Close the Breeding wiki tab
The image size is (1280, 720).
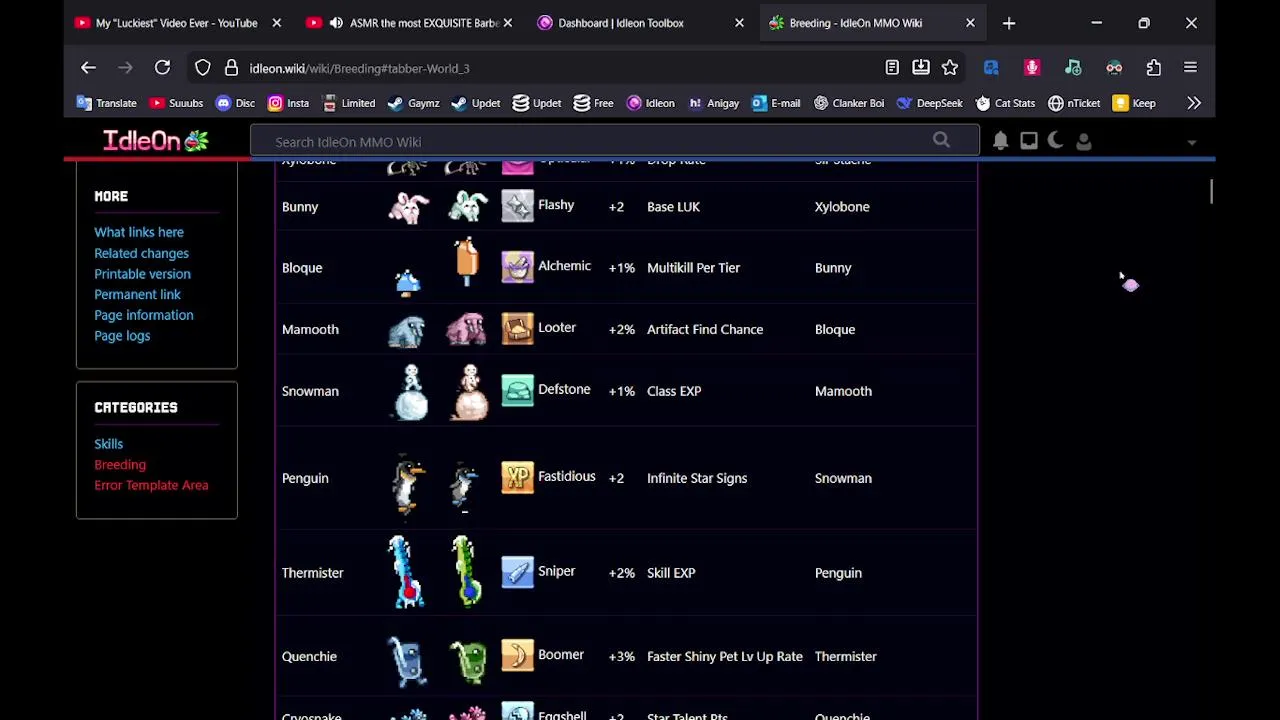pos(970,23)
